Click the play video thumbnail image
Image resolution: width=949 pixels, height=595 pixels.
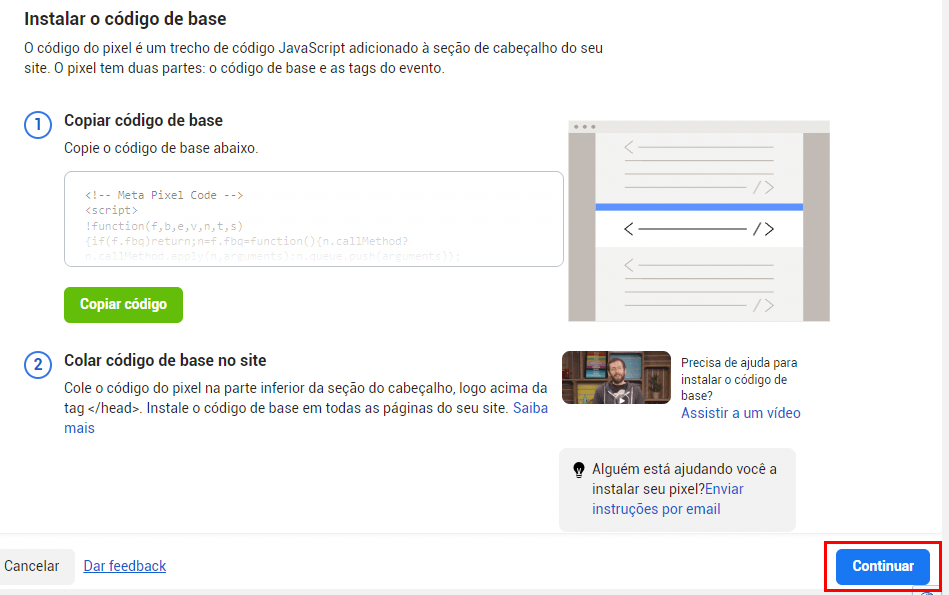(x=616, y=378)
